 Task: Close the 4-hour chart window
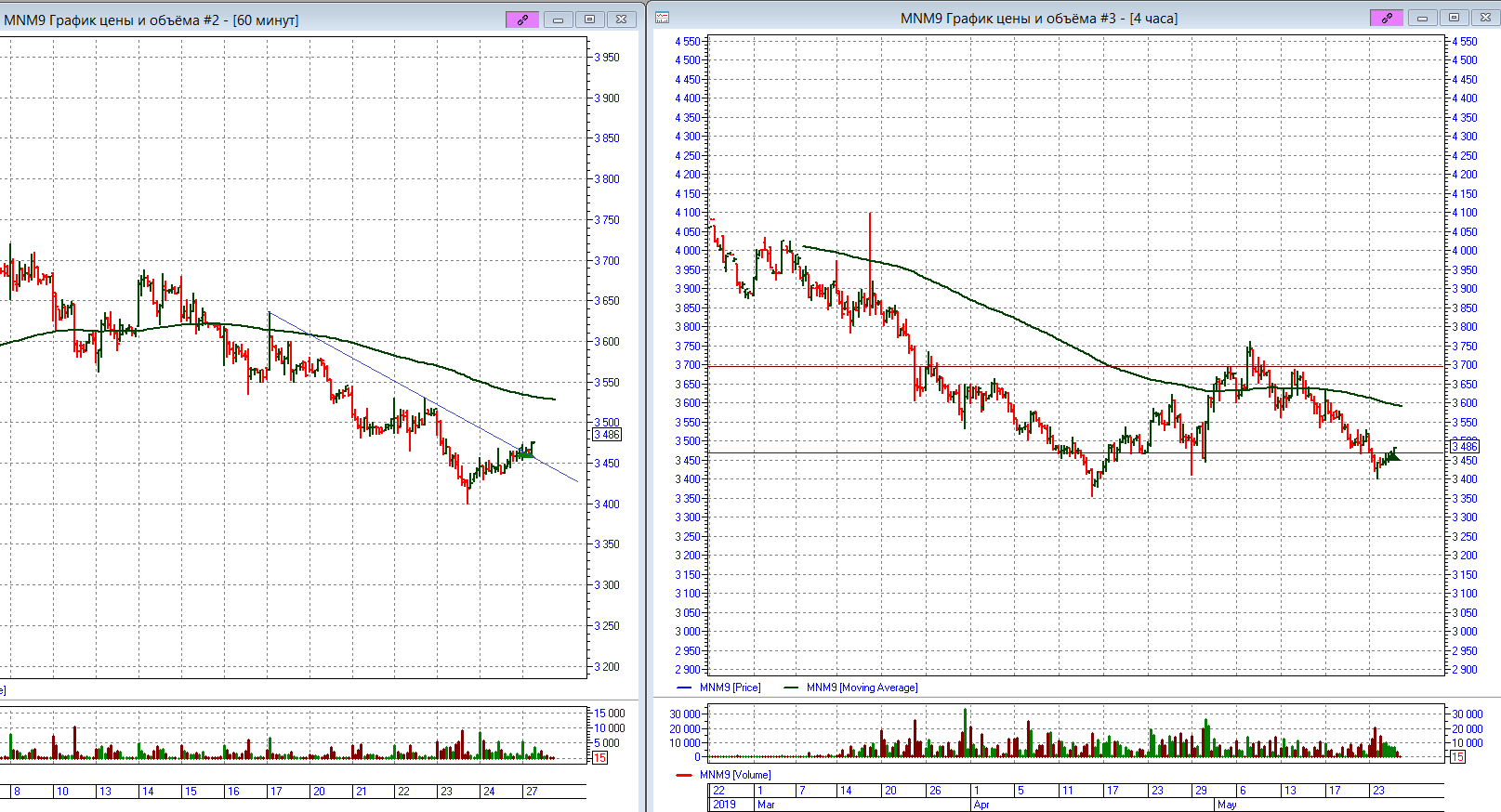coord(1484,18)
